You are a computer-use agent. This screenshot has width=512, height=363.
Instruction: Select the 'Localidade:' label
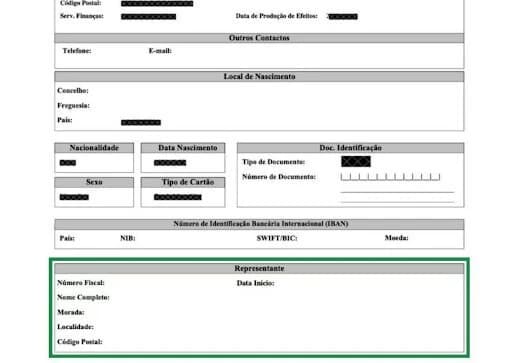(x=75, y=327)
